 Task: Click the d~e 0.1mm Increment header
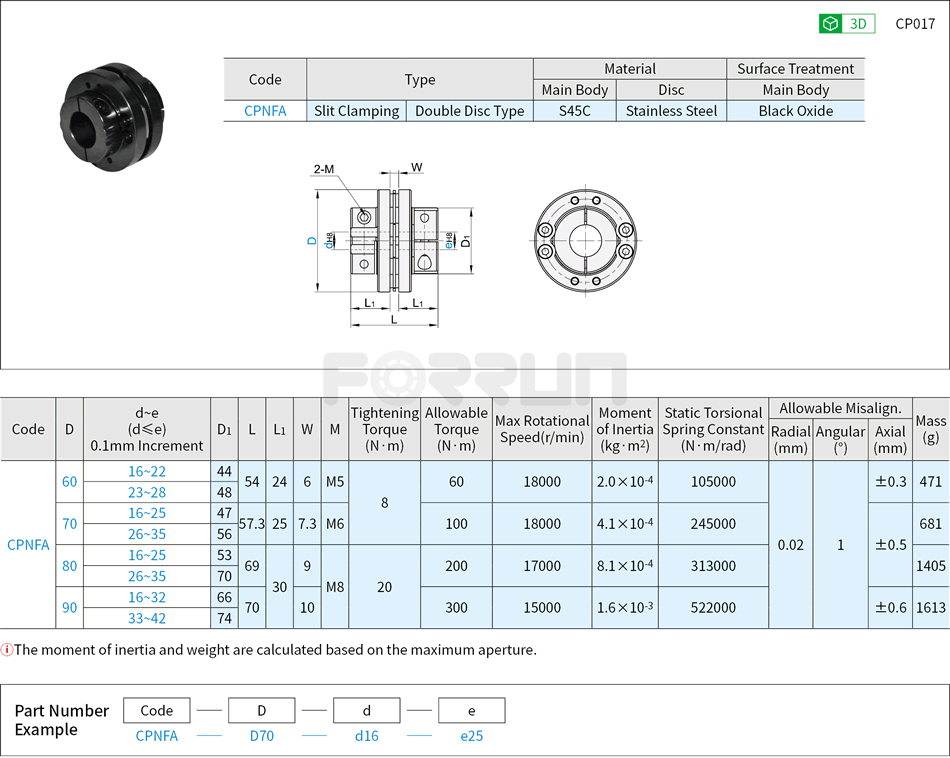[147, 429]
